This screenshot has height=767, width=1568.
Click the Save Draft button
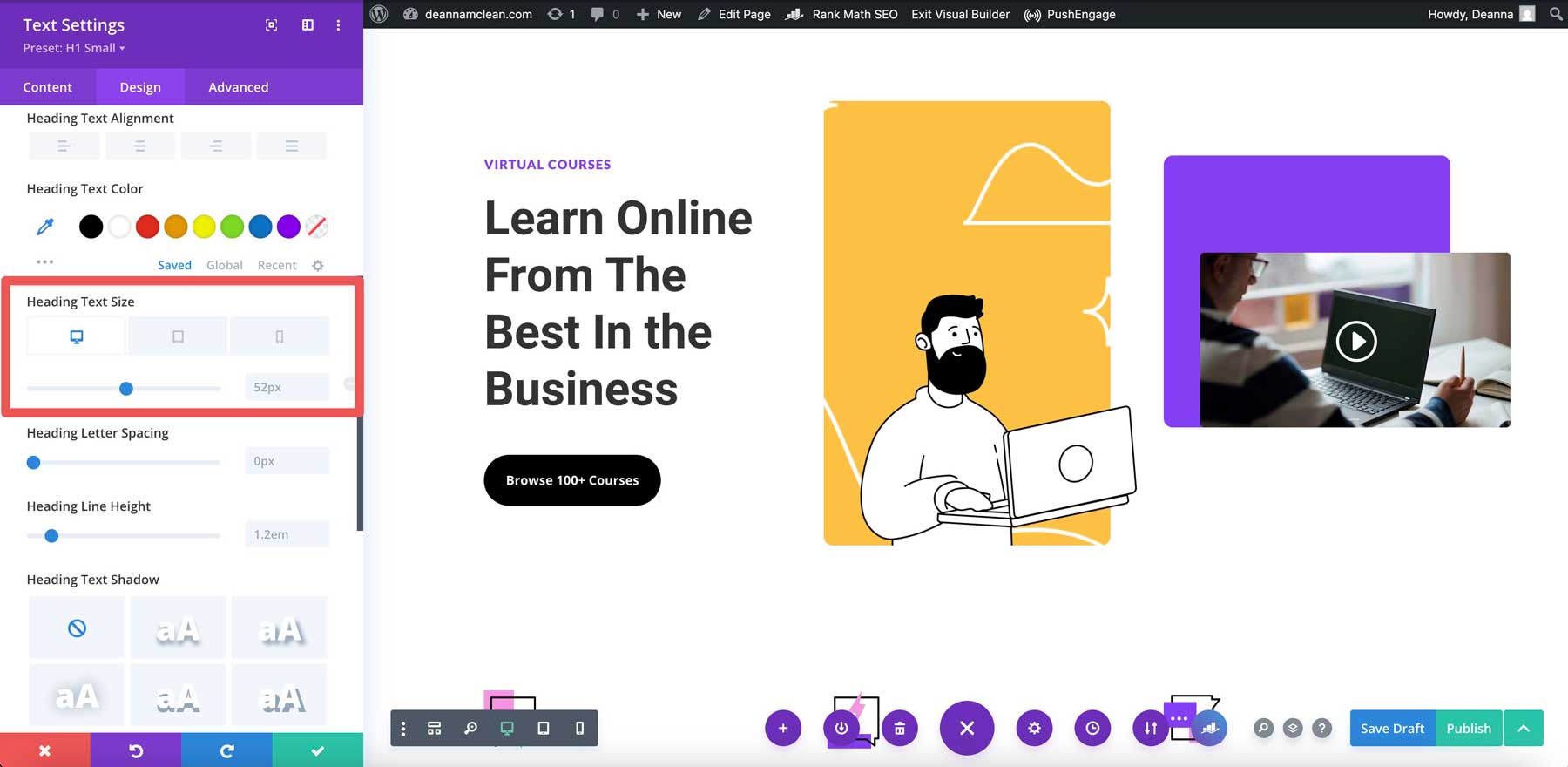(x=1392, y=729)
